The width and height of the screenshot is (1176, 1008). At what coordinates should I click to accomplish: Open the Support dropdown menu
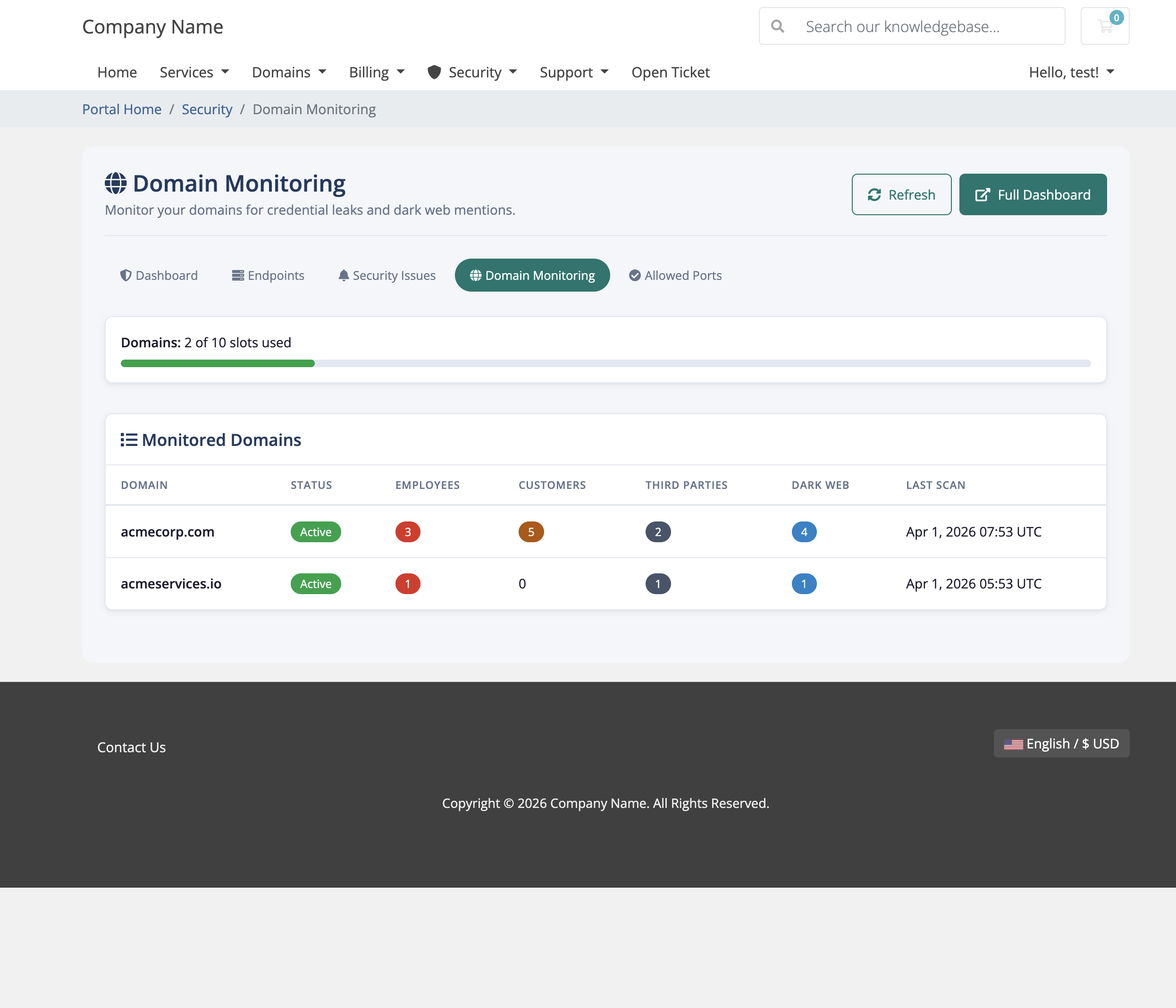pos(574,72)
